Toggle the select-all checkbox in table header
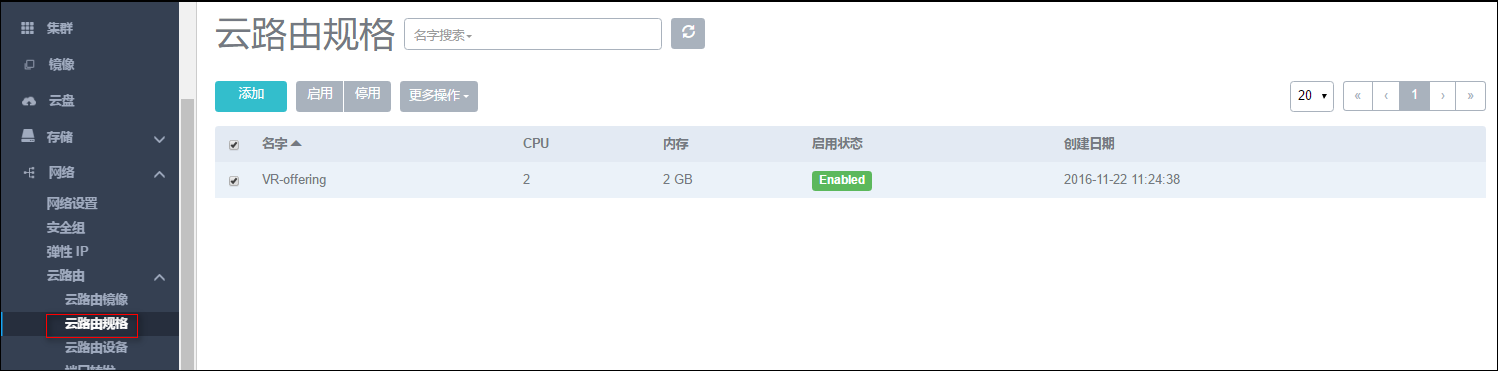Image resolution: width=1498 pixels, height=371 pixels. tap(234, 145)
